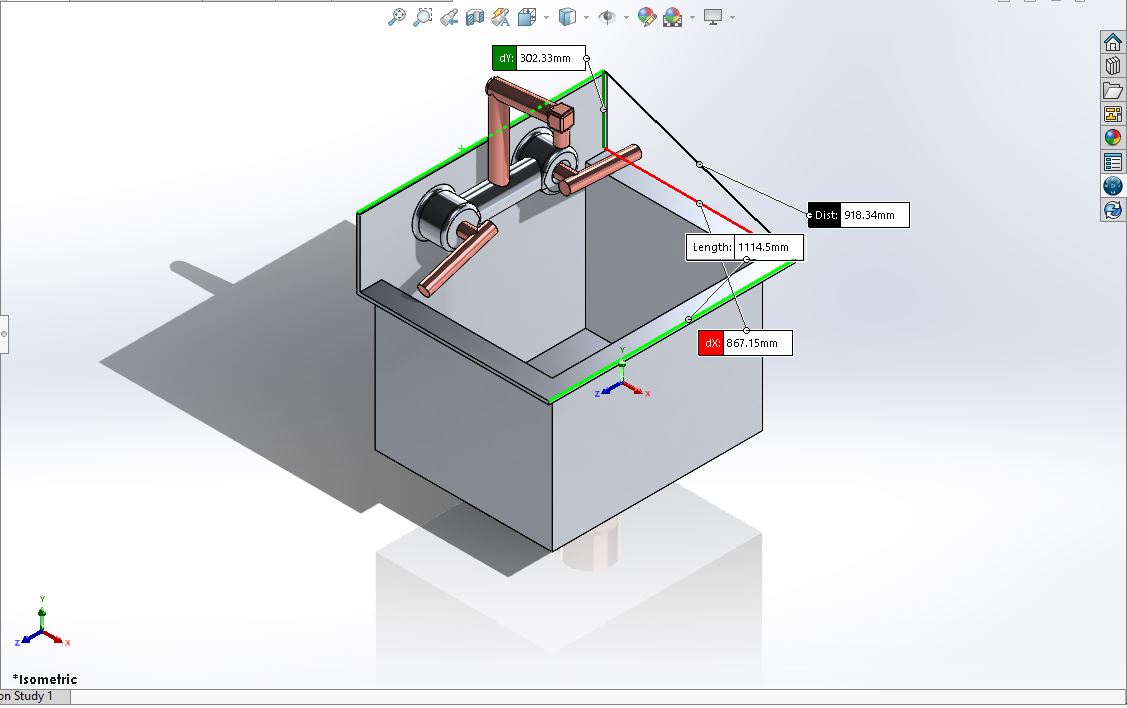
Task: Toggle Hide/Show Items eye icon
Action: (607, 17)
